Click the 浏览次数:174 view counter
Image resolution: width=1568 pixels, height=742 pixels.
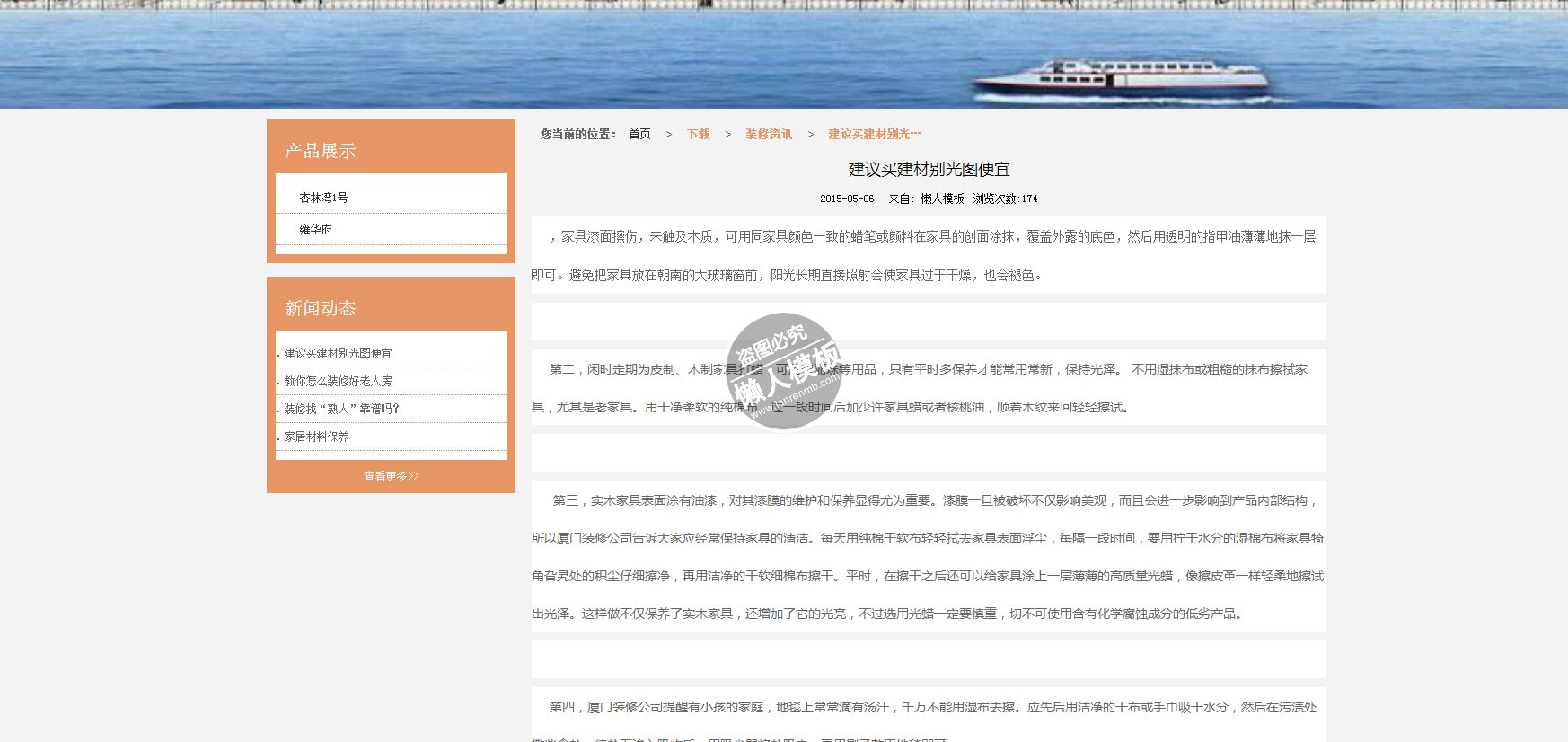pos(1005,199)
